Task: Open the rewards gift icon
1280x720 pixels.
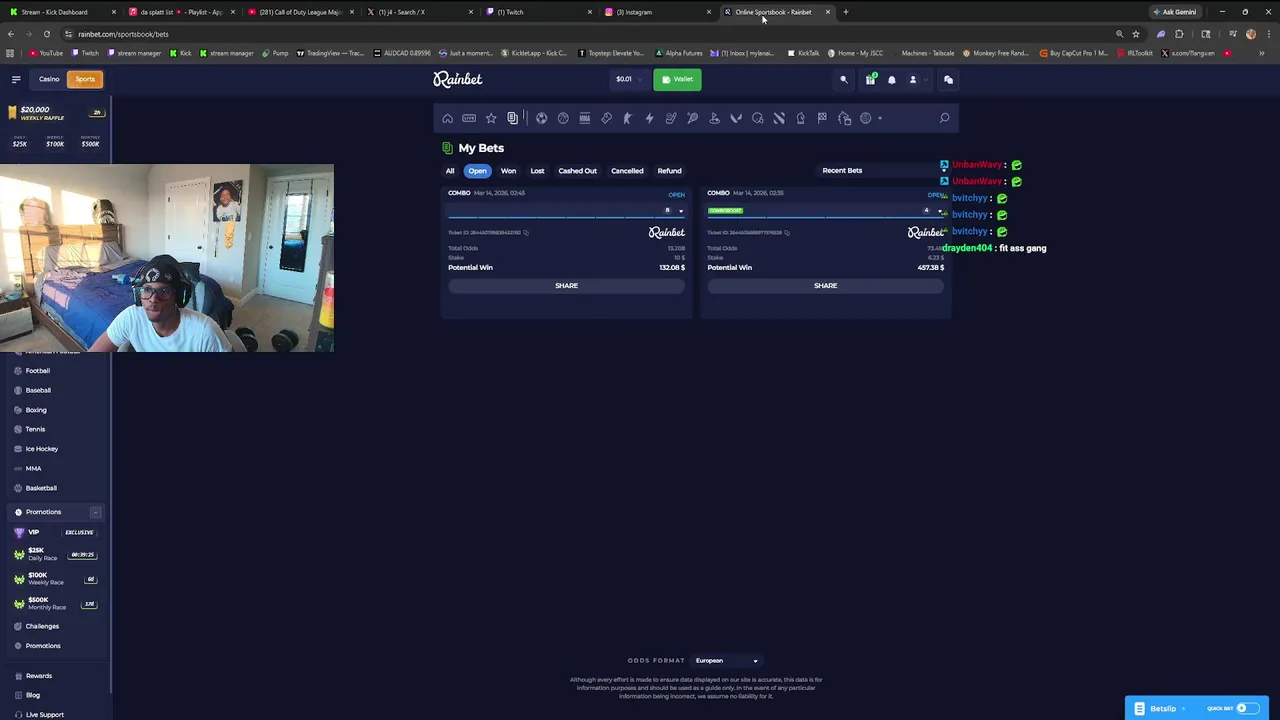Action: pyautogui.click(x=870, y=79)
